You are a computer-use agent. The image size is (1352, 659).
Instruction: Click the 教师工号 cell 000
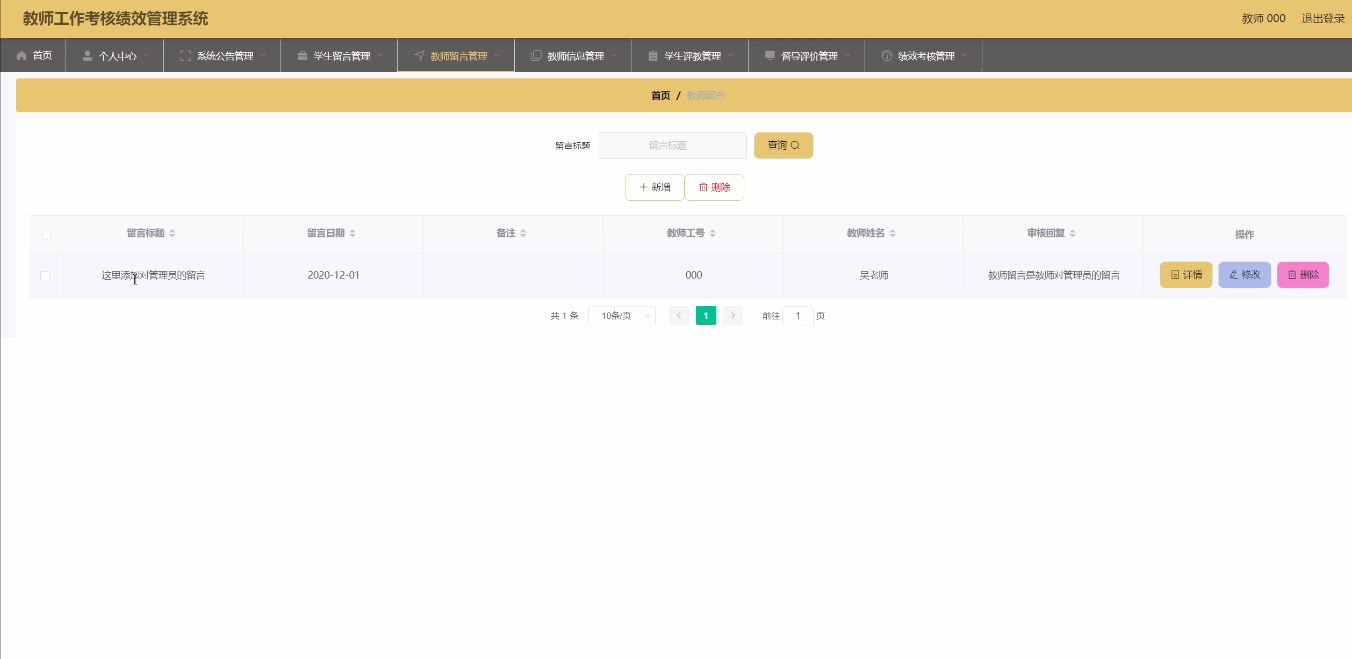pyautogui.click(x=693, y=275)
